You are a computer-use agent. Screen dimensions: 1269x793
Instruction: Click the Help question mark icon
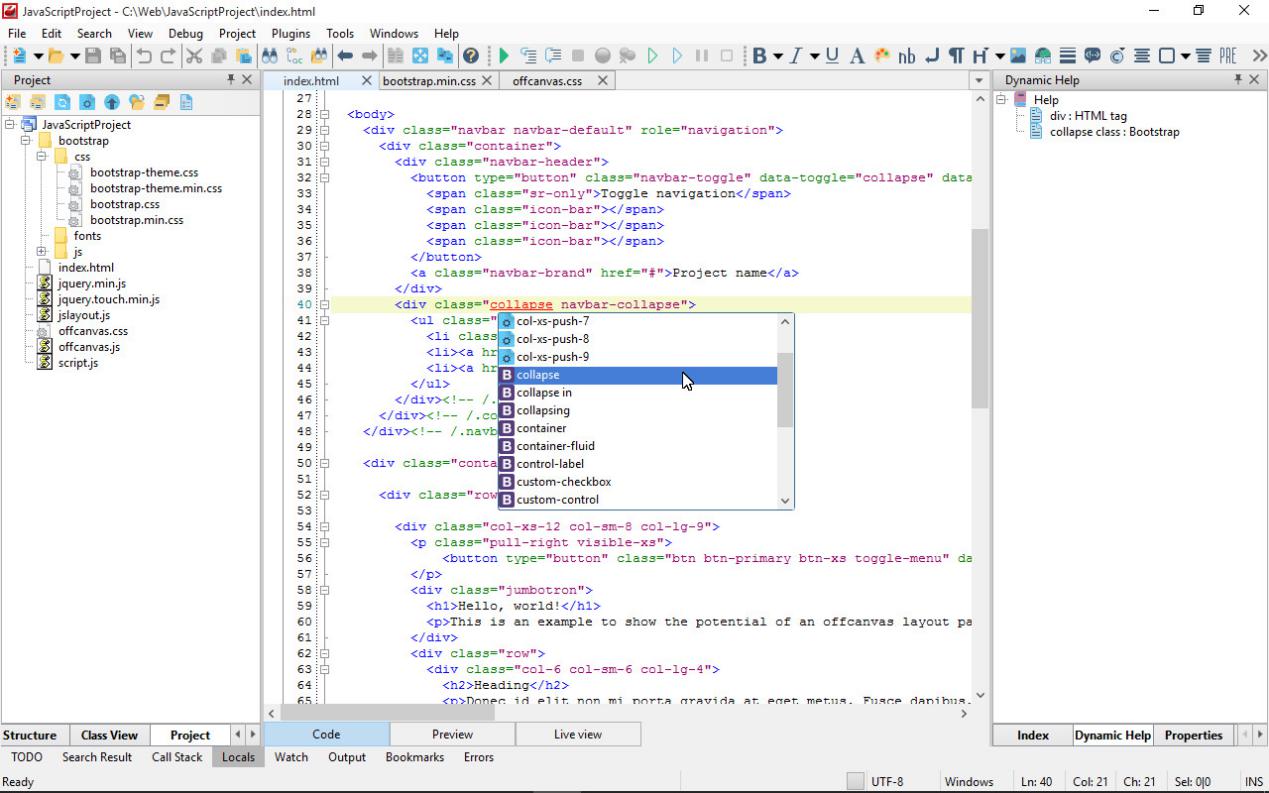click(470, 56)
